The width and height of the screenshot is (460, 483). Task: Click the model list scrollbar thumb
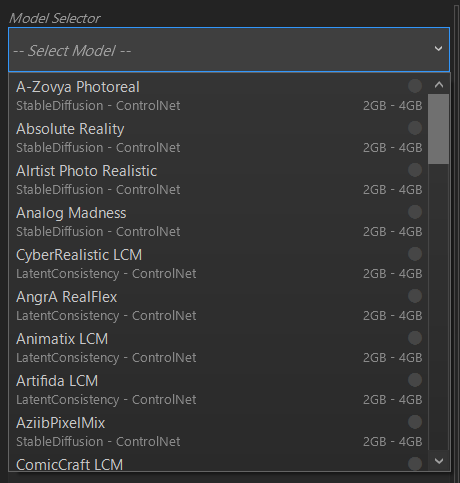[x=439, y=129]
